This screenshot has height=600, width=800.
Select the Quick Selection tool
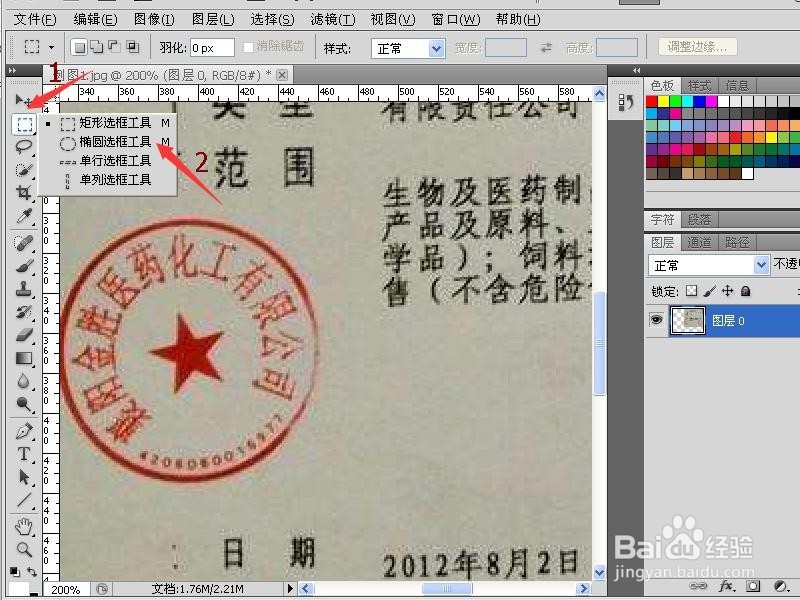click(x=23, y=169)
